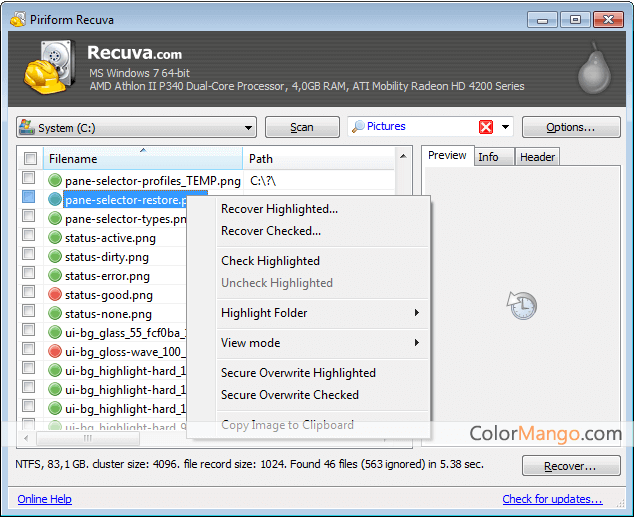This screenshot has width=634, height=518.
Task: Check the box for status-dirty.png
Action: 30,257
